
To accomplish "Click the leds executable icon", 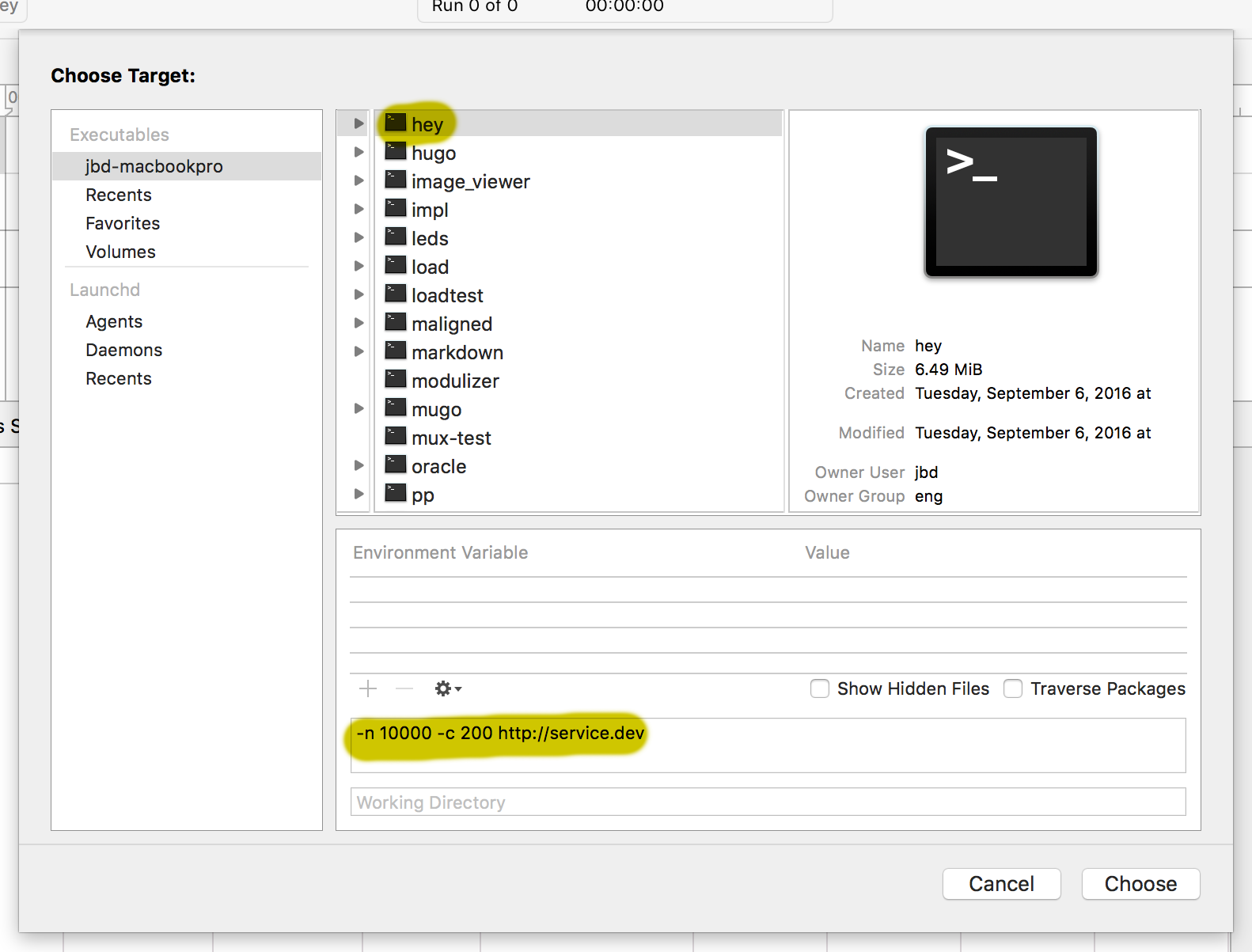I will 396,237.
